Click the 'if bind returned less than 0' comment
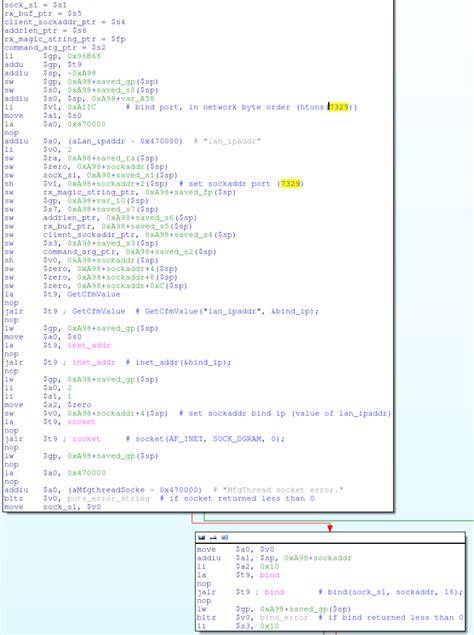 click(x=391, y=617)
